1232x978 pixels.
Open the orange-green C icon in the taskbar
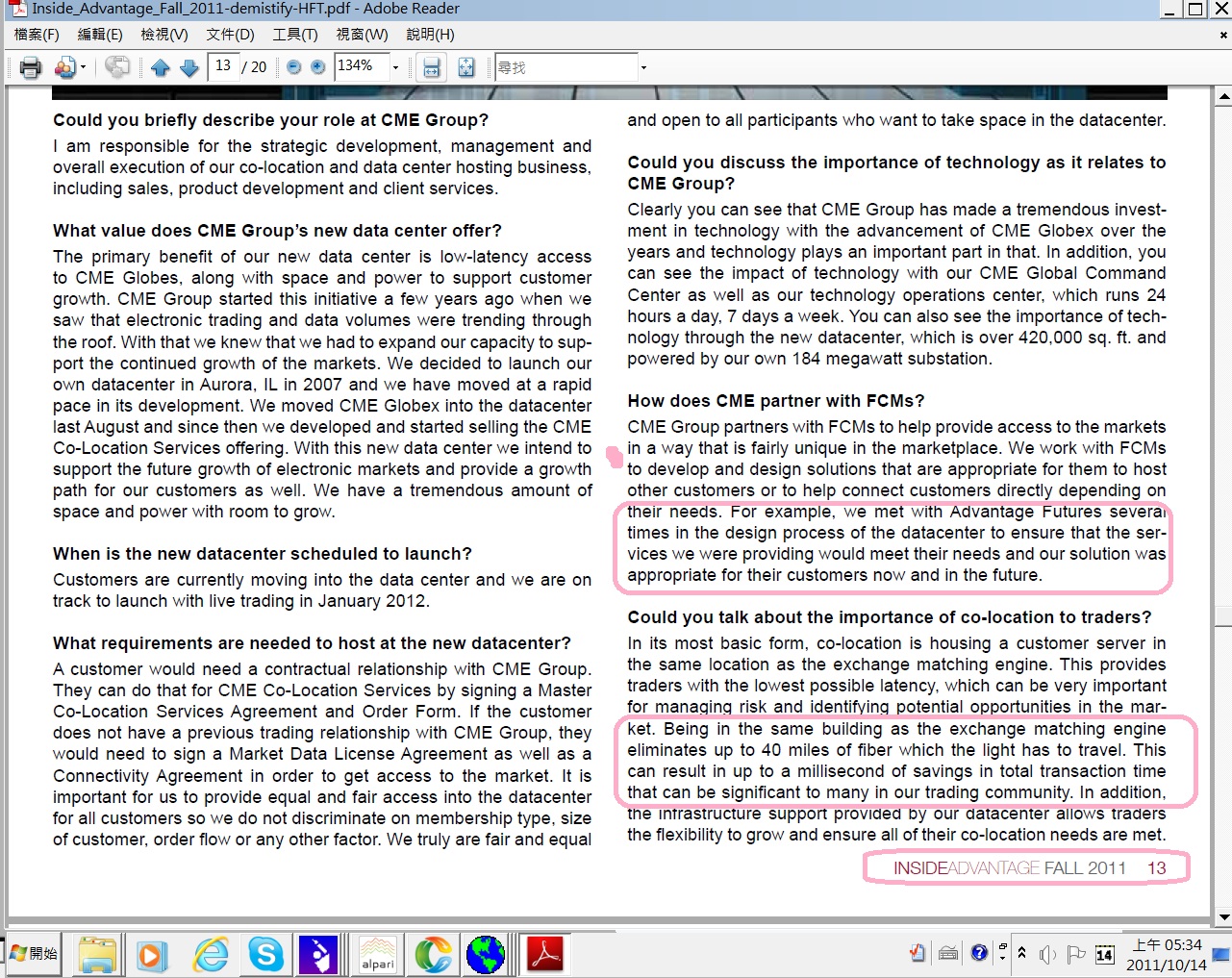(433, 954)
